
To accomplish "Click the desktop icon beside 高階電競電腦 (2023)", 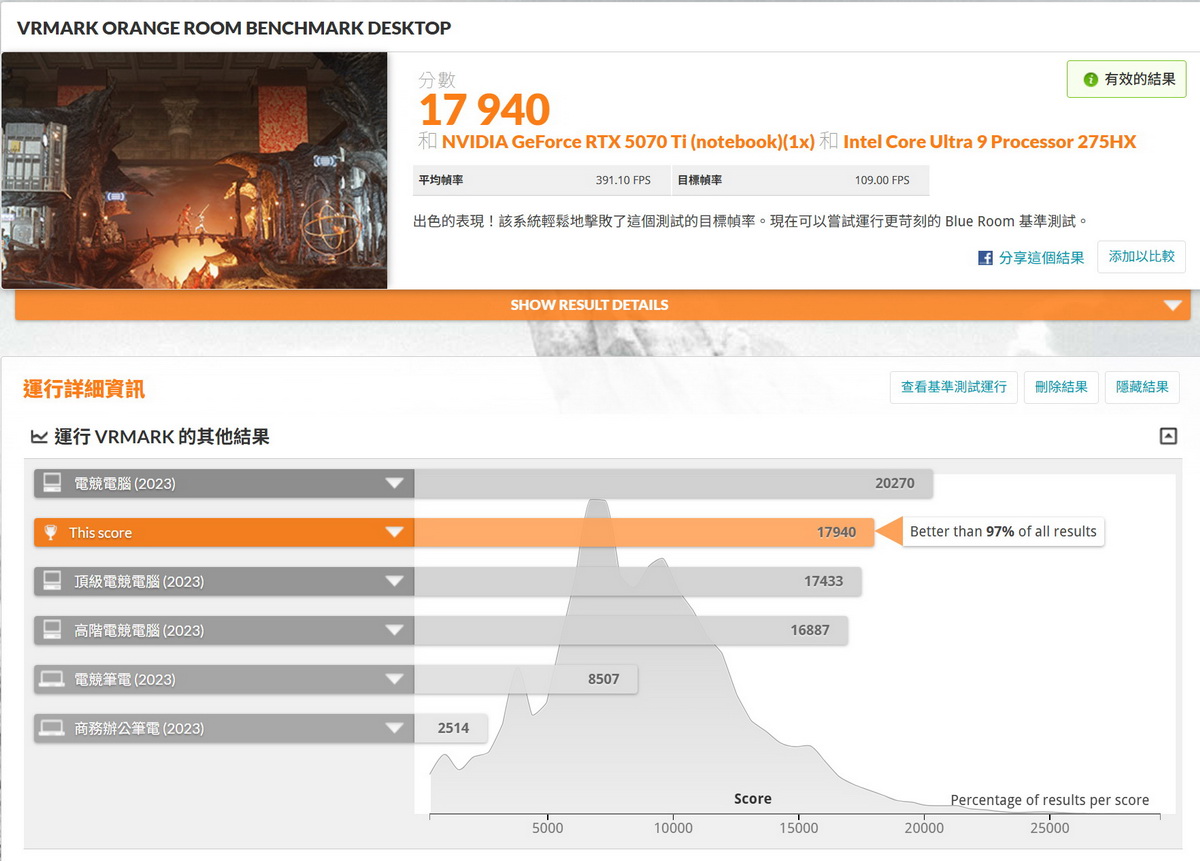I will [x=51, y=631].
